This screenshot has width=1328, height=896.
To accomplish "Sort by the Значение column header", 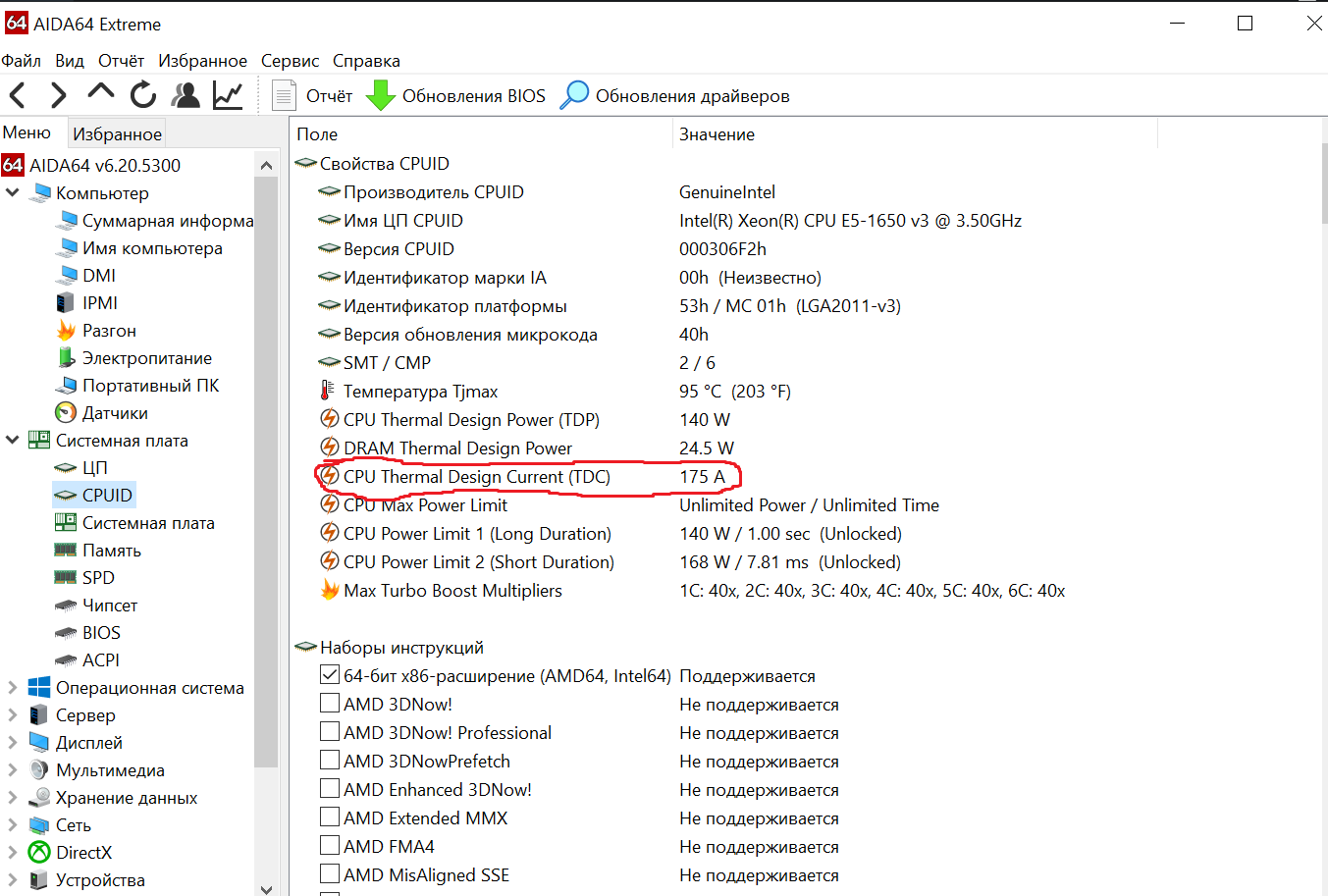I will [915, 134].
